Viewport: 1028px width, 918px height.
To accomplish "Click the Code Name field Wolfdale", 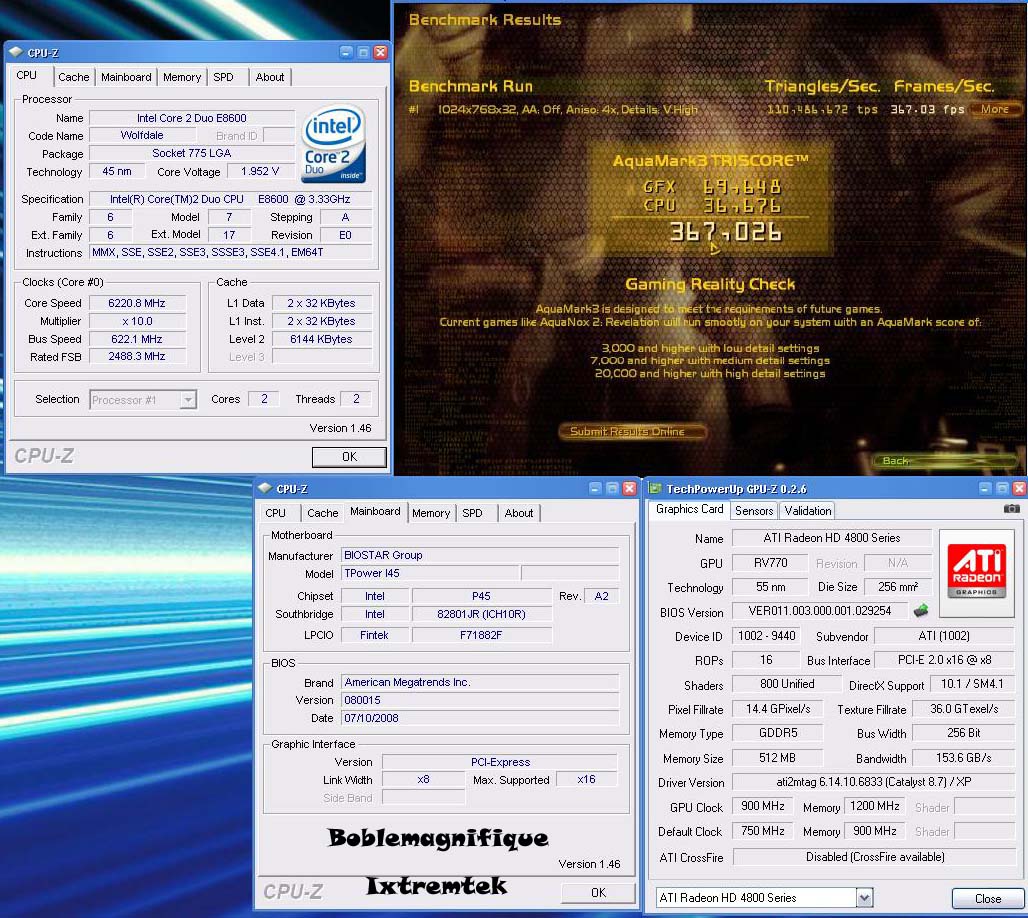I will pyautogui.click(x=142, y=135).
